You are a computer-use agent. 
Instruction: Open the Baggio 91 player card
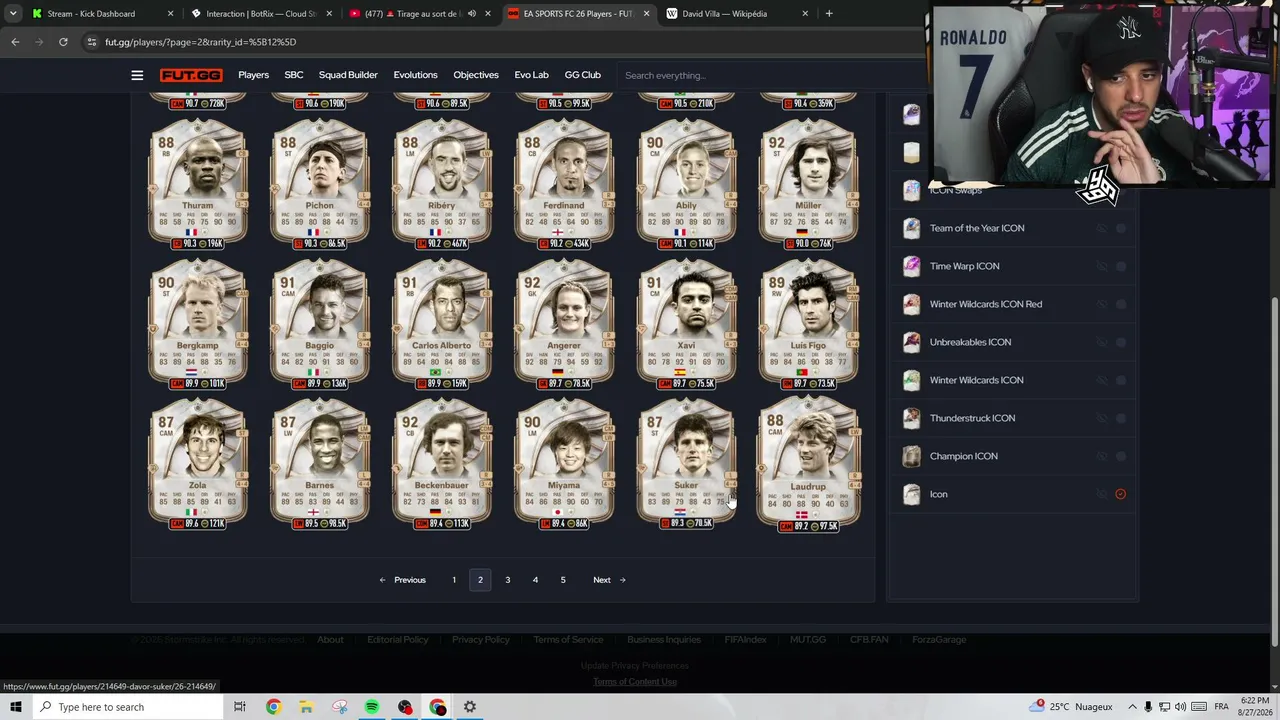coord(320,325)
